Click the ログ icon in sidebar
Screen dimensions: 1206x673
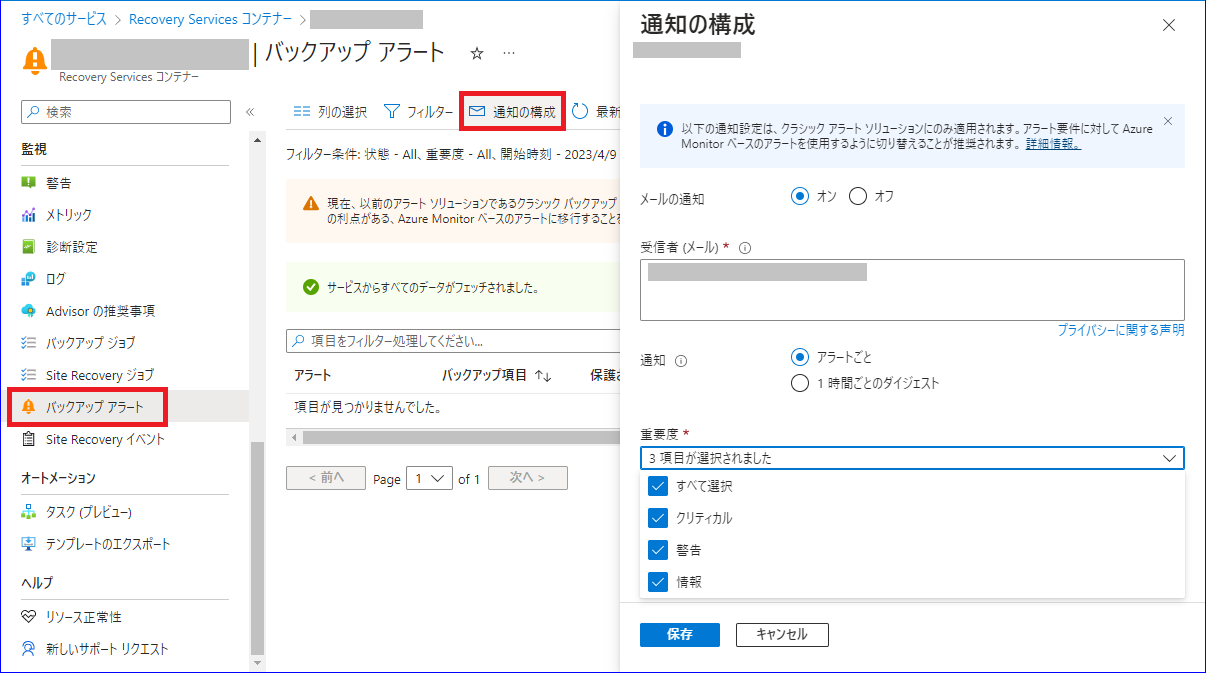[29, 279]
